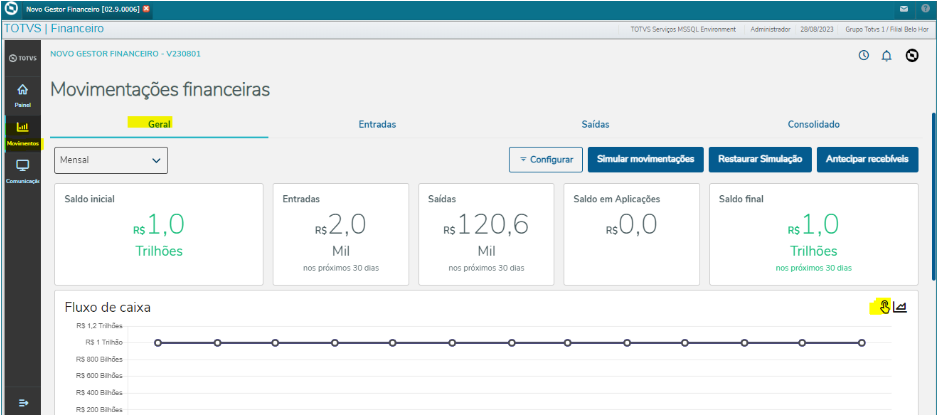Click the page vertical scrollbar
This screenshot has height=416, width=937.
click(x=933, y=196)
